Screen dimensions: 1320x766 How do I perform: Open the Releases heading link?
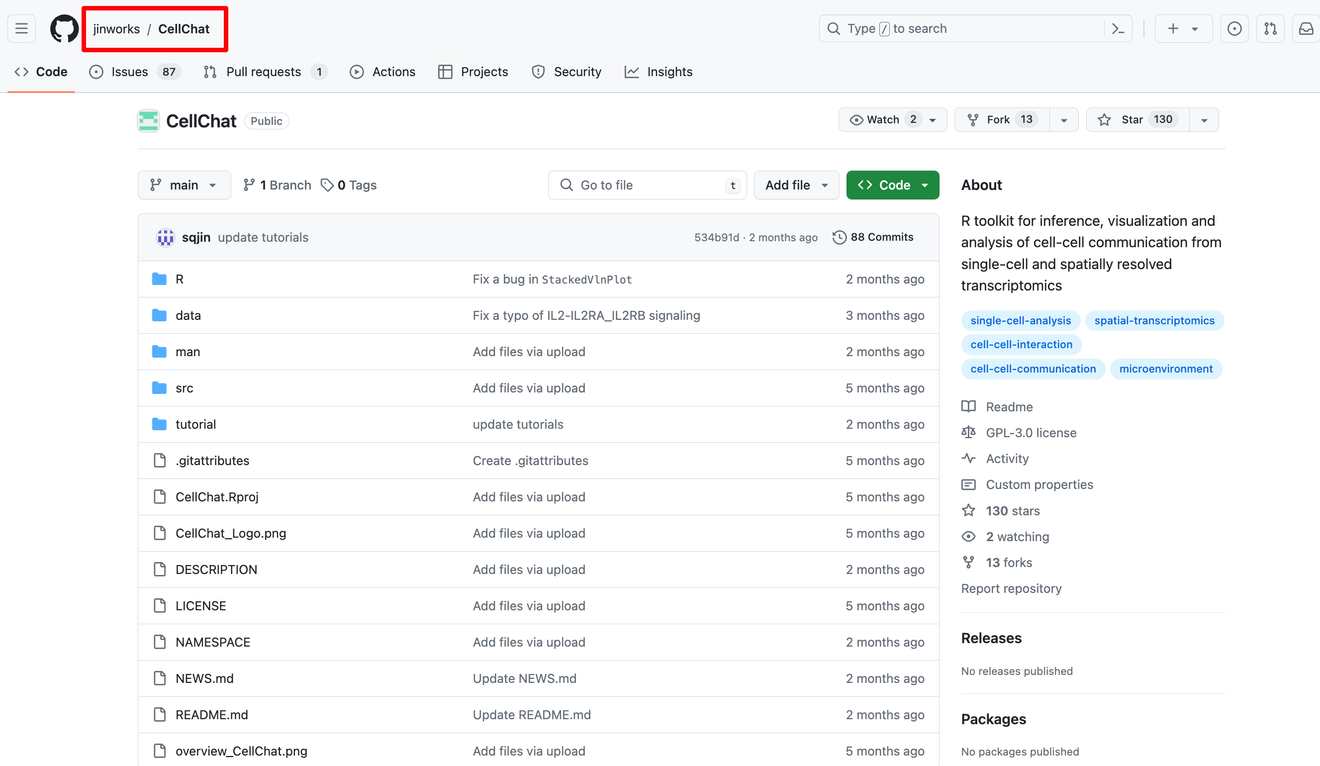point(991,638)
